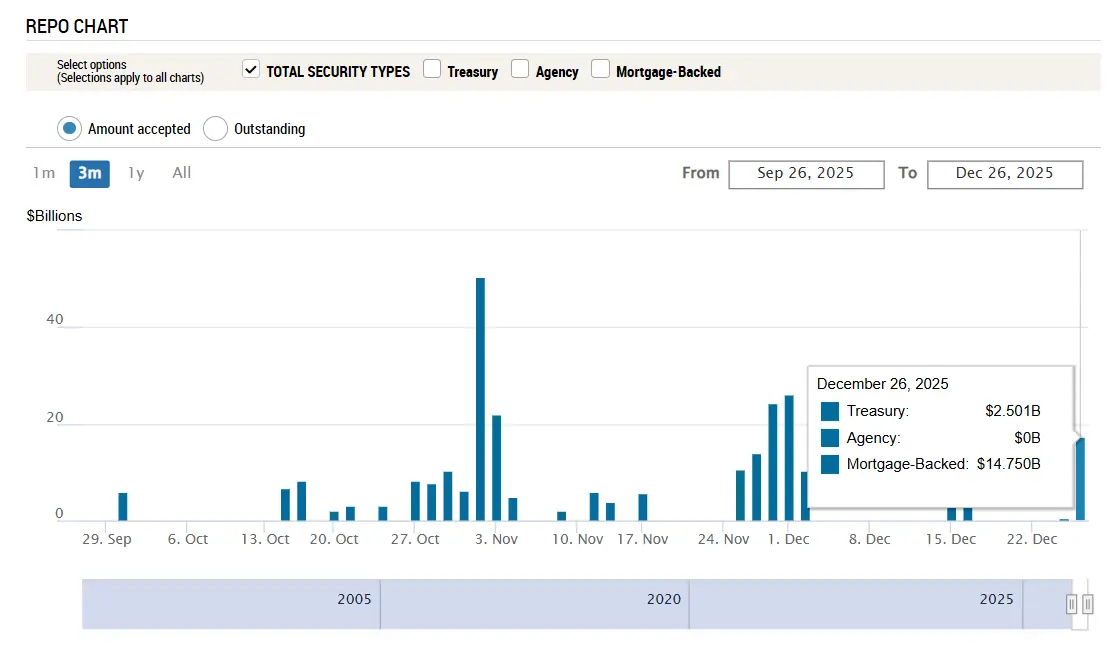Click the Agency legend square in tooltip
Image resolution: width=1111 pixels, height=652 pixels.
(x=829, y=438)
